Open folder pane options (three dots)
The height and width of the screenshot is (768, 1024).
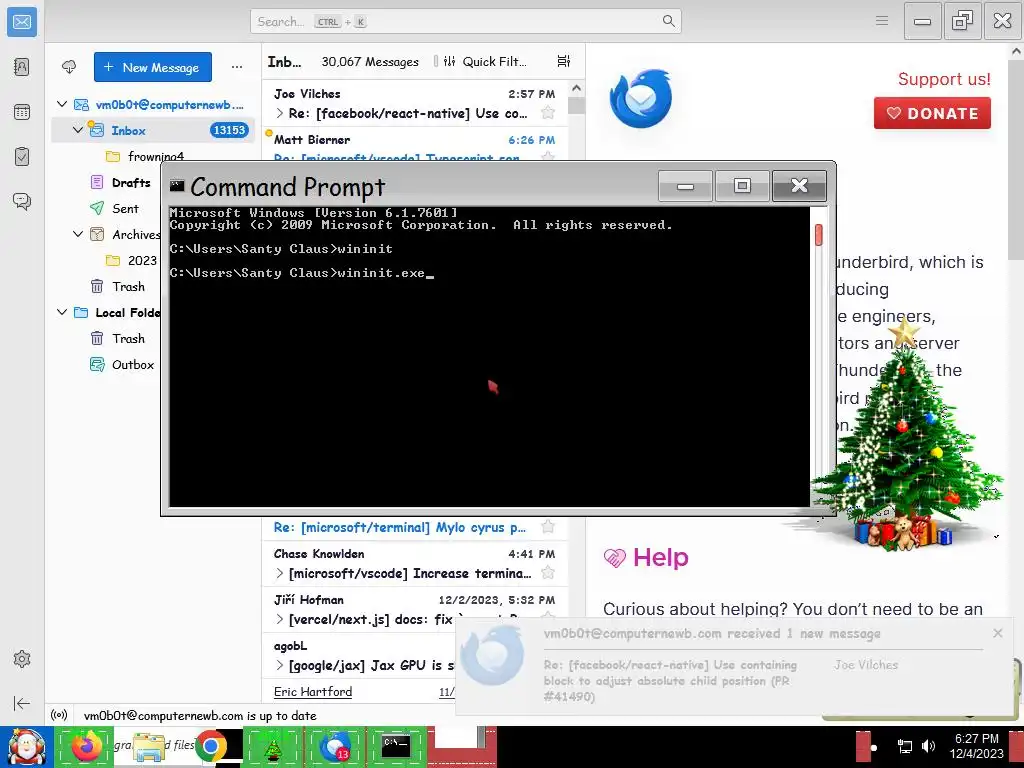(236, 67)
